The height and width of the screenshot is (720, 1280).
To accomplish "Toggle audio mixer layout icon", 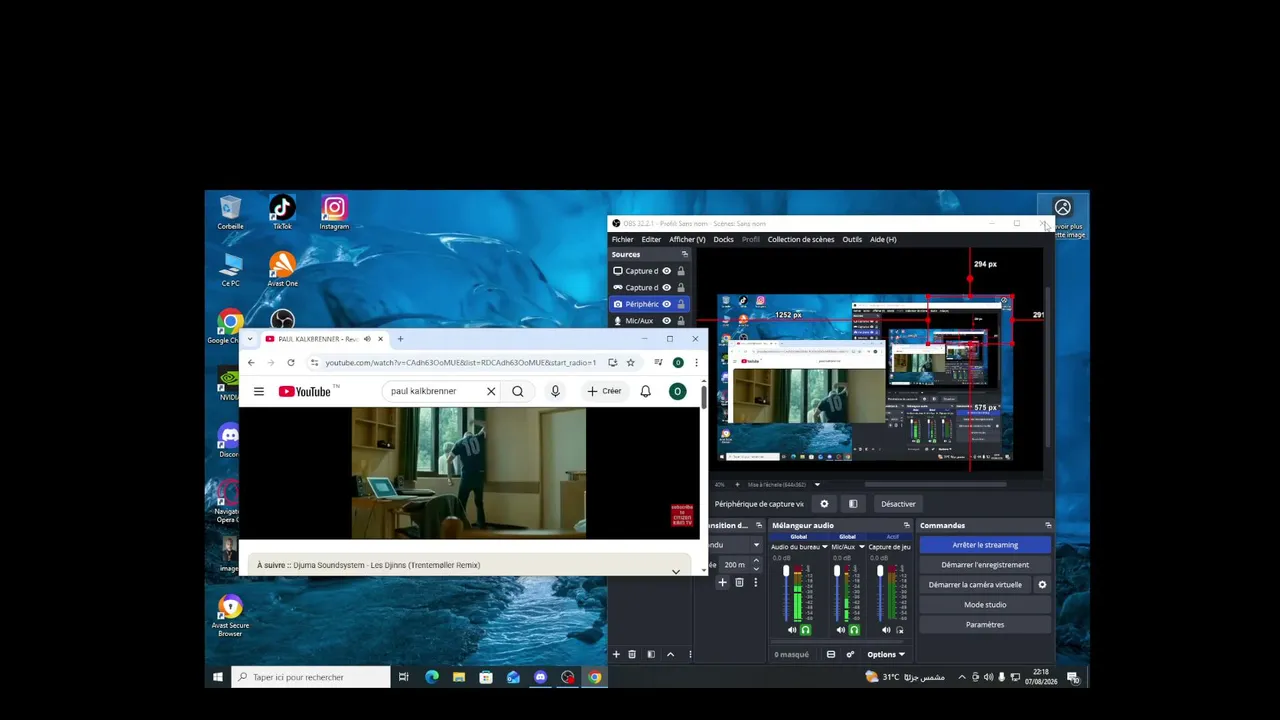I will 831,654.
